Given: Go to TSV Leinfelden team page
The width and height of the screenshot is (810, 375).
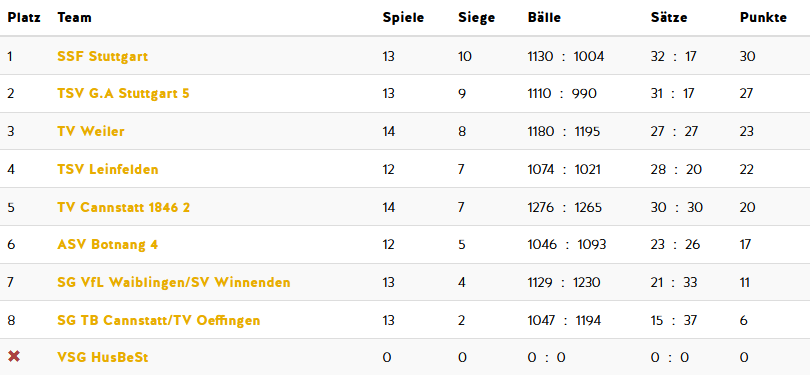Looking at the screenshot, I should pyautogui.click(x=108, y=169).
